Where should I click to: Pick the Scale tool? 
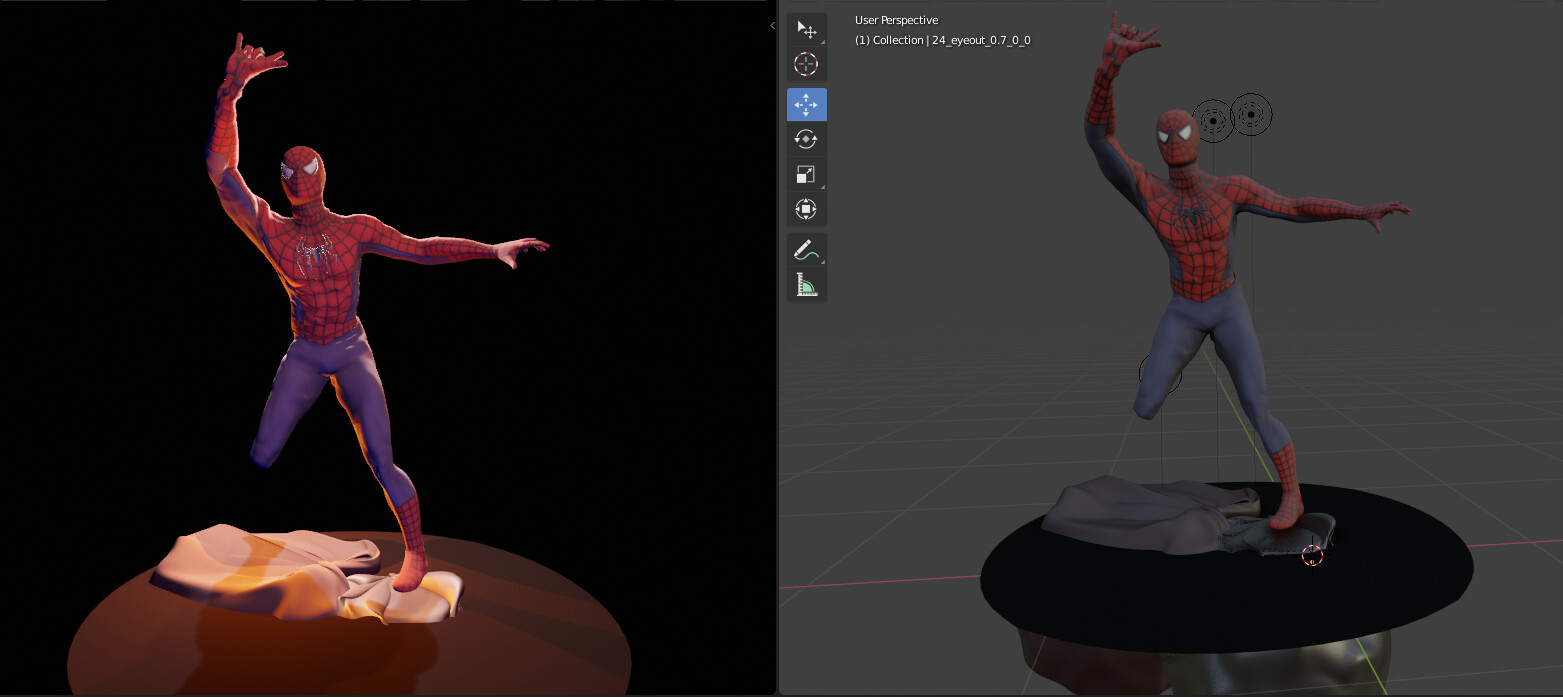coord(806,175)
